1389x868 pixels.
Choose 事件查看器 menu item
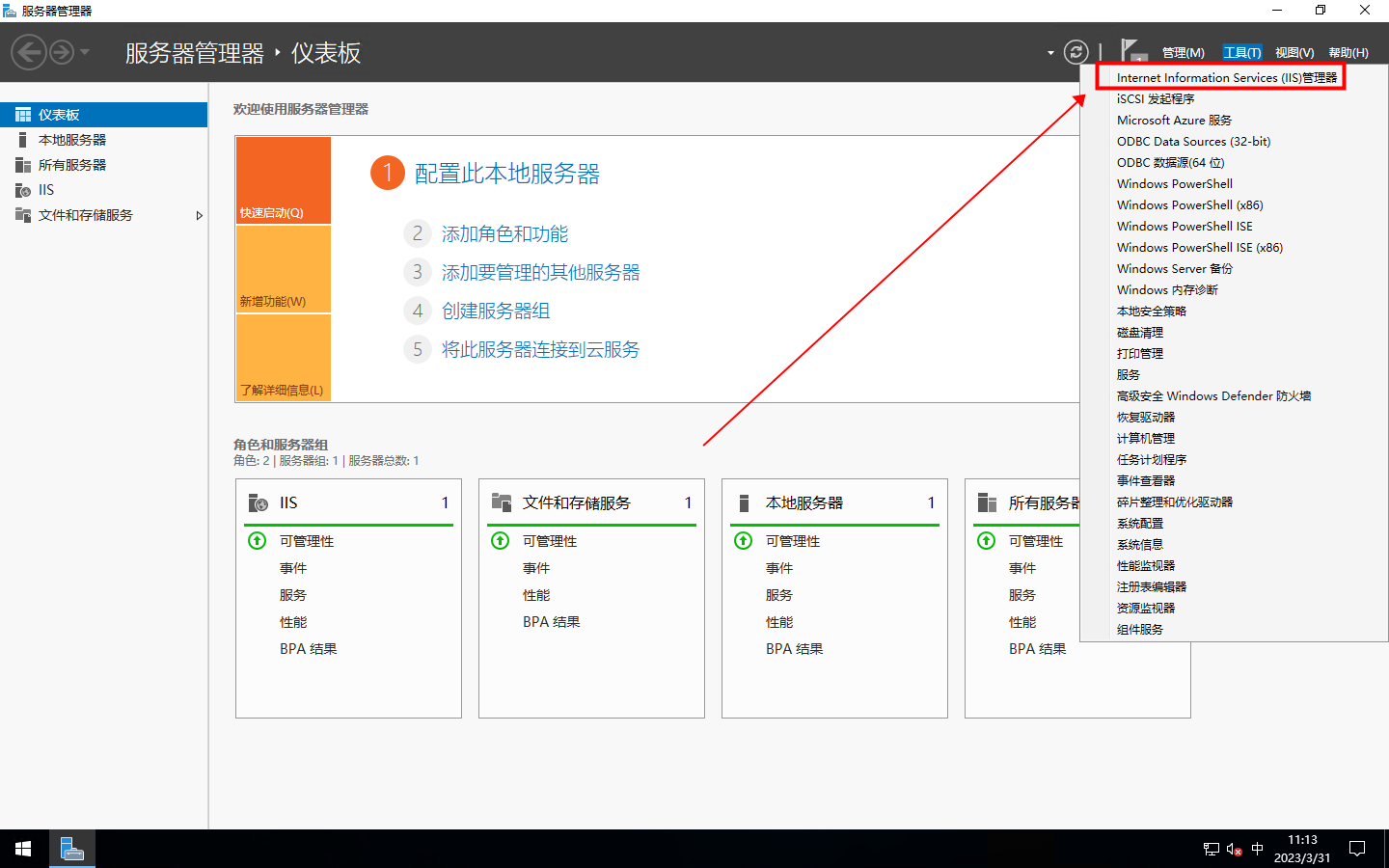pyautogui.click(x=1146, y=480)
